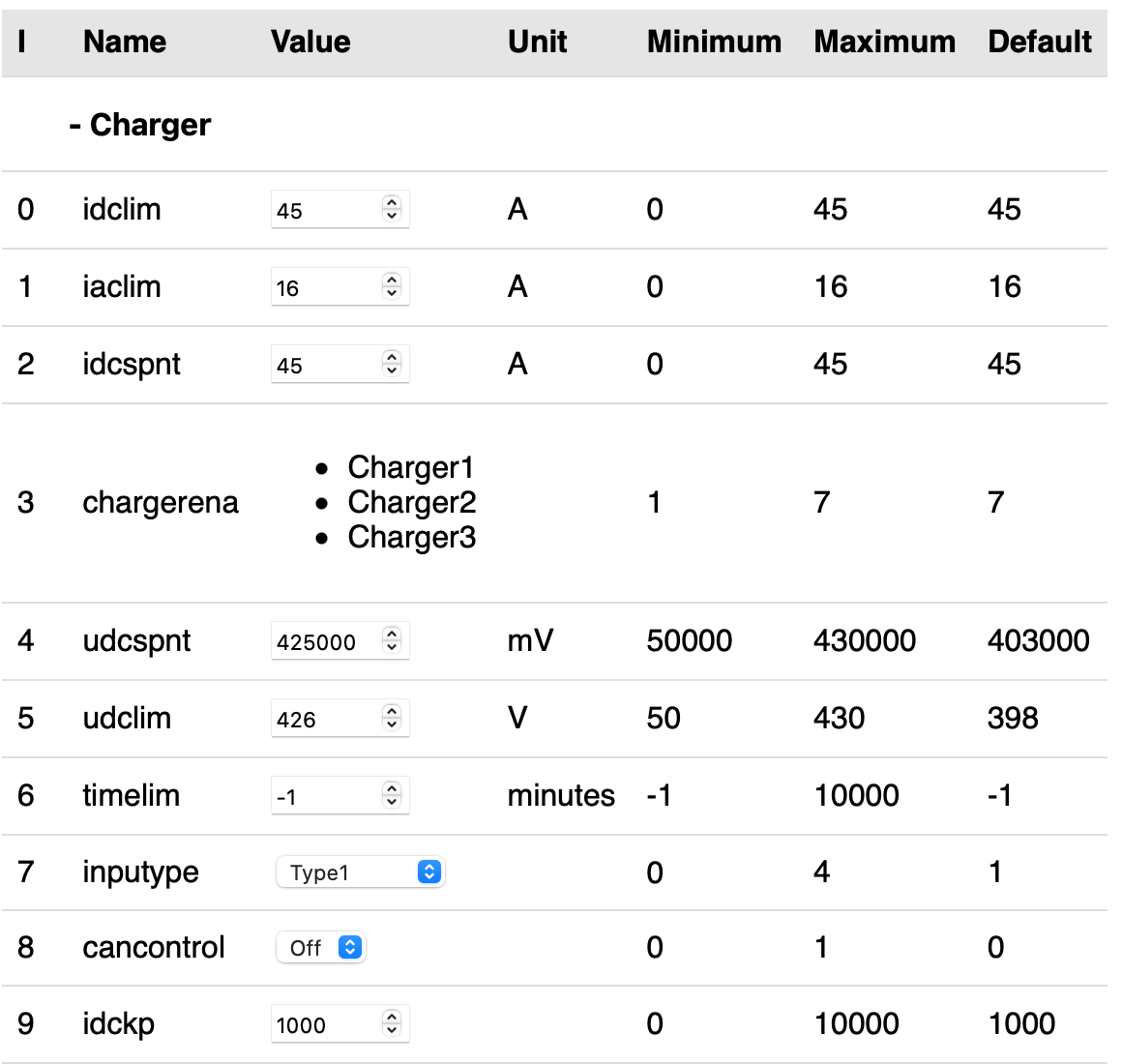Click the iaclim stepper arrows
Viewport: 1122px width, 1064px height.
(x=392, y=286)
